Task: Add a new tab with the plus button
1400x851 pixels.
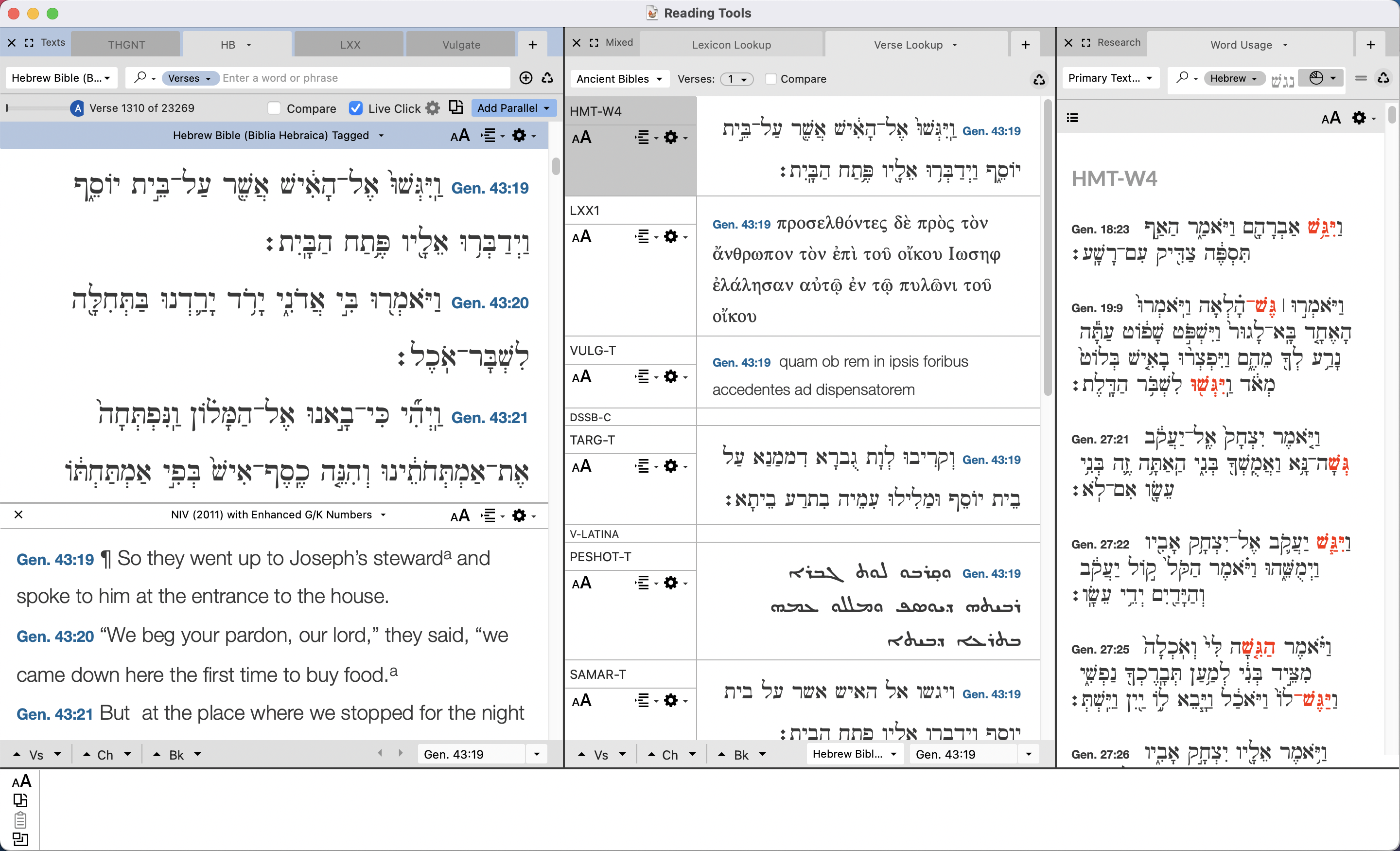Action: [532, 44]
